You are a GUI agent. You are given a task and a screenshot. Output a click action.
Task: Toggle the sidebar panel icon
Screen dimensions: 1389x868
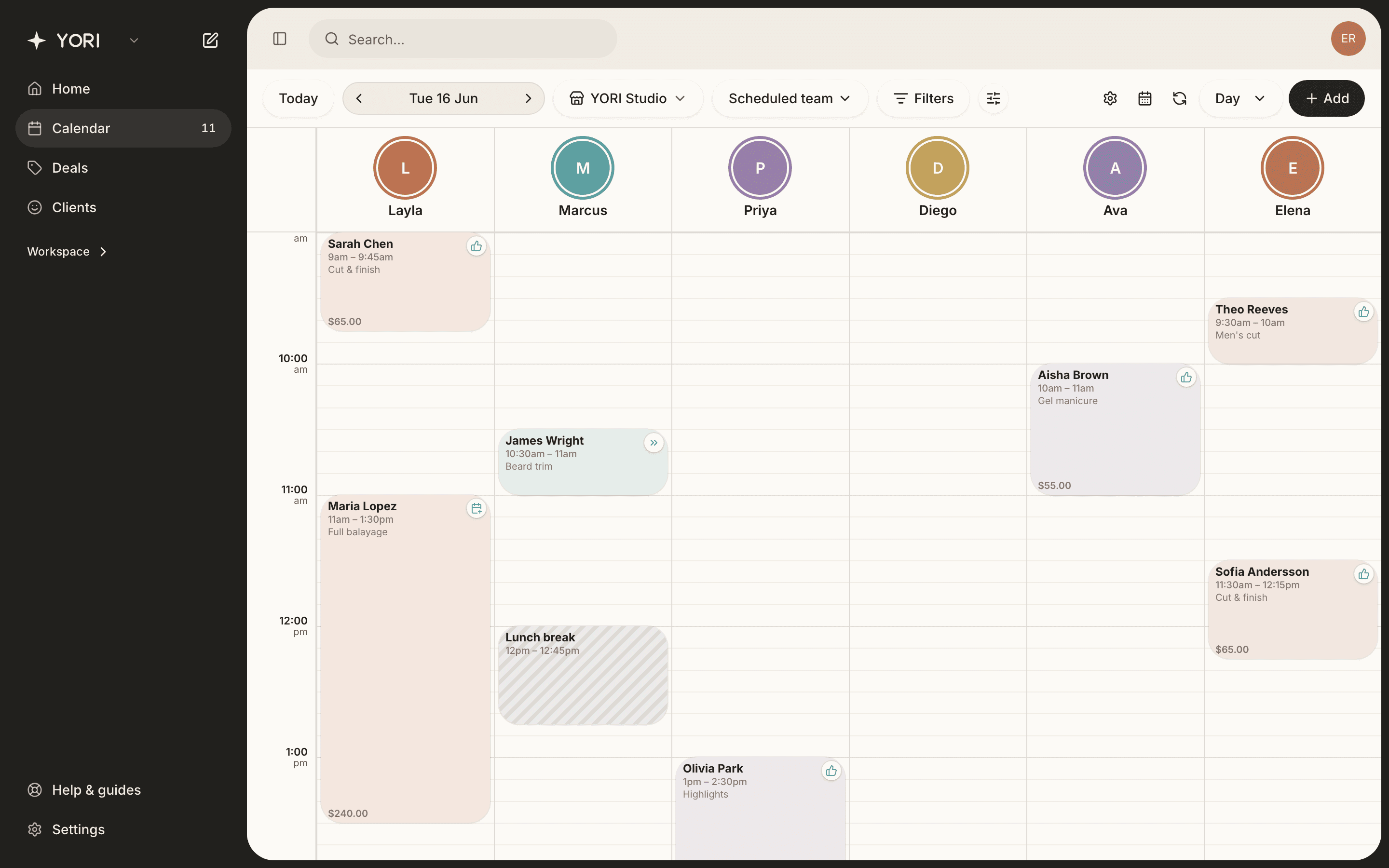(280, 39)
